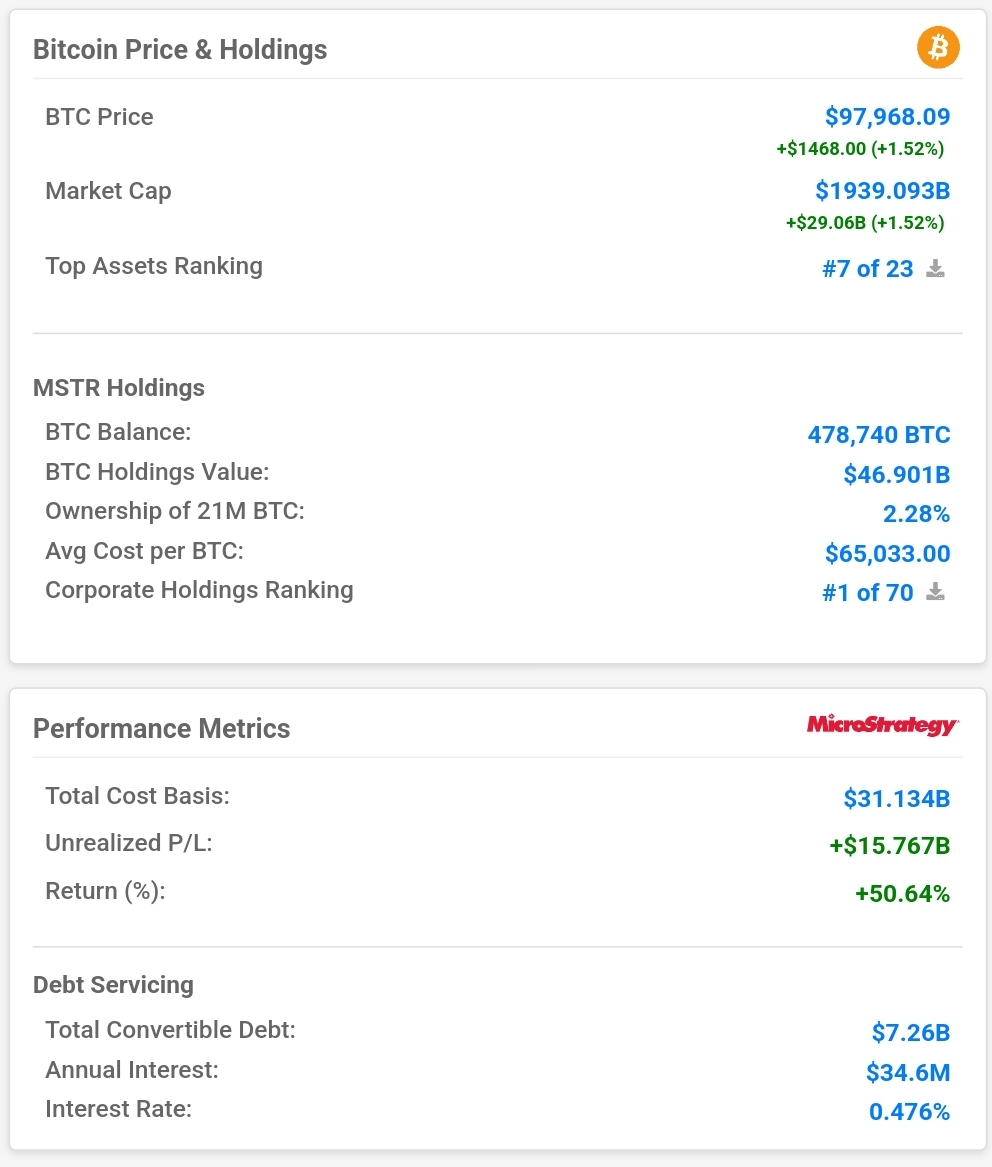Open the #1 of 70 ranking link

point(867,592)
